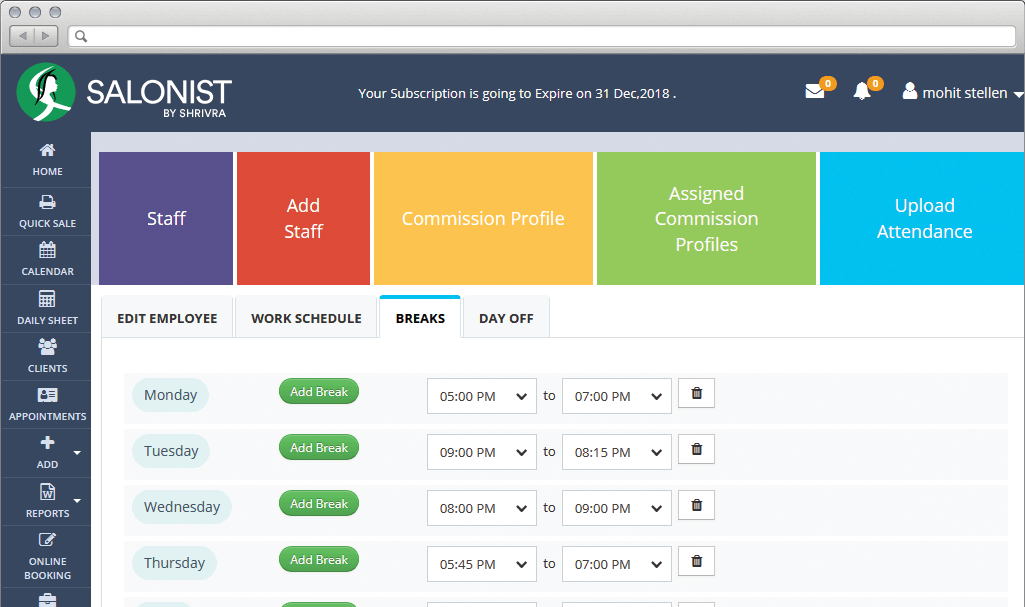Open Appointments in sidebar

click(x=47, y=404)
